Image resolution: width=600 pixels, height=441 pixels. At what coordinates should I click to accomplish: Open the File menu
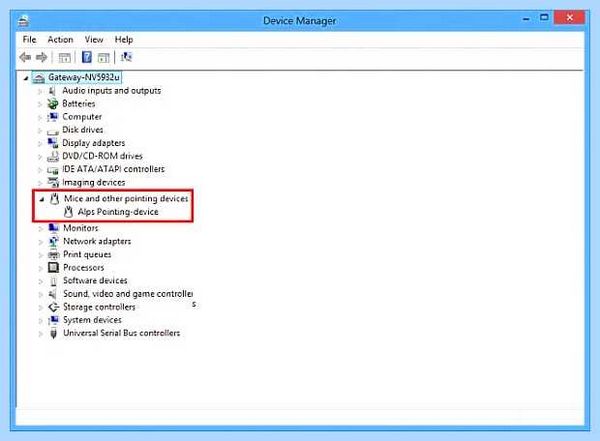(29, 39)
